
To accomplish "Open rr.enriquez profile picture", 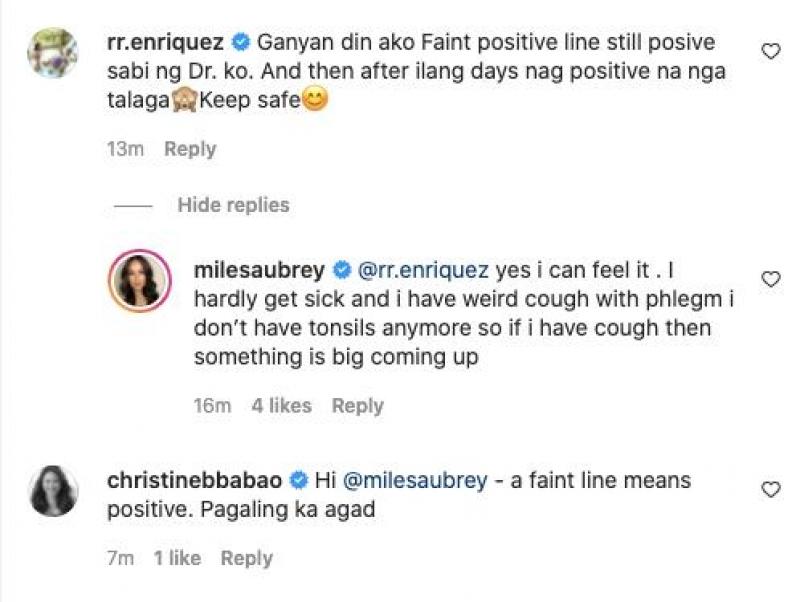I will point(53,52).
